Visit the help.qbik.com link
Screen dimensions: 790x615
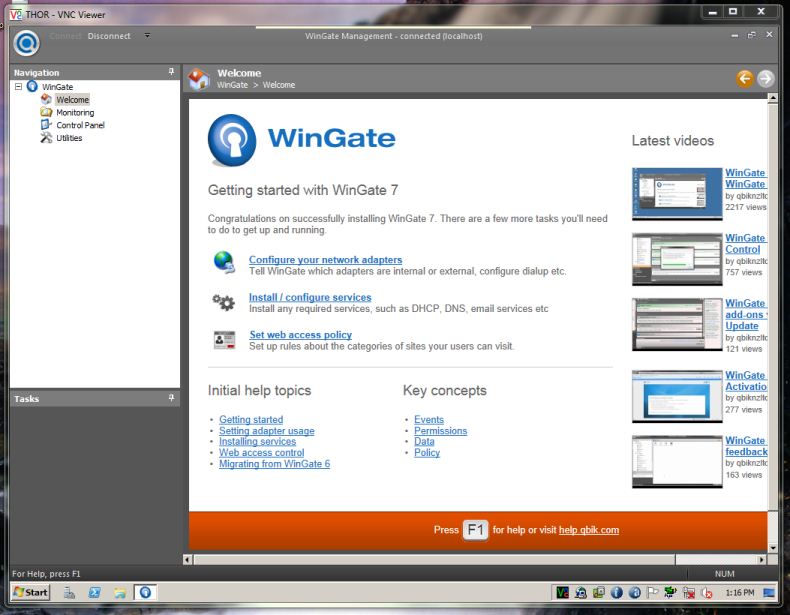[x=588, y=530]
